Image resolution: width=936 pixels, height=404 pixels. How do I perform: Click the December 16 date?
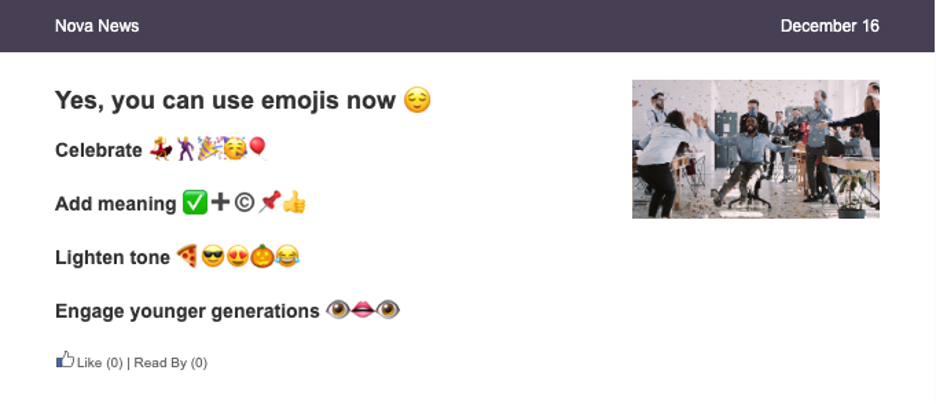[830, 26]
